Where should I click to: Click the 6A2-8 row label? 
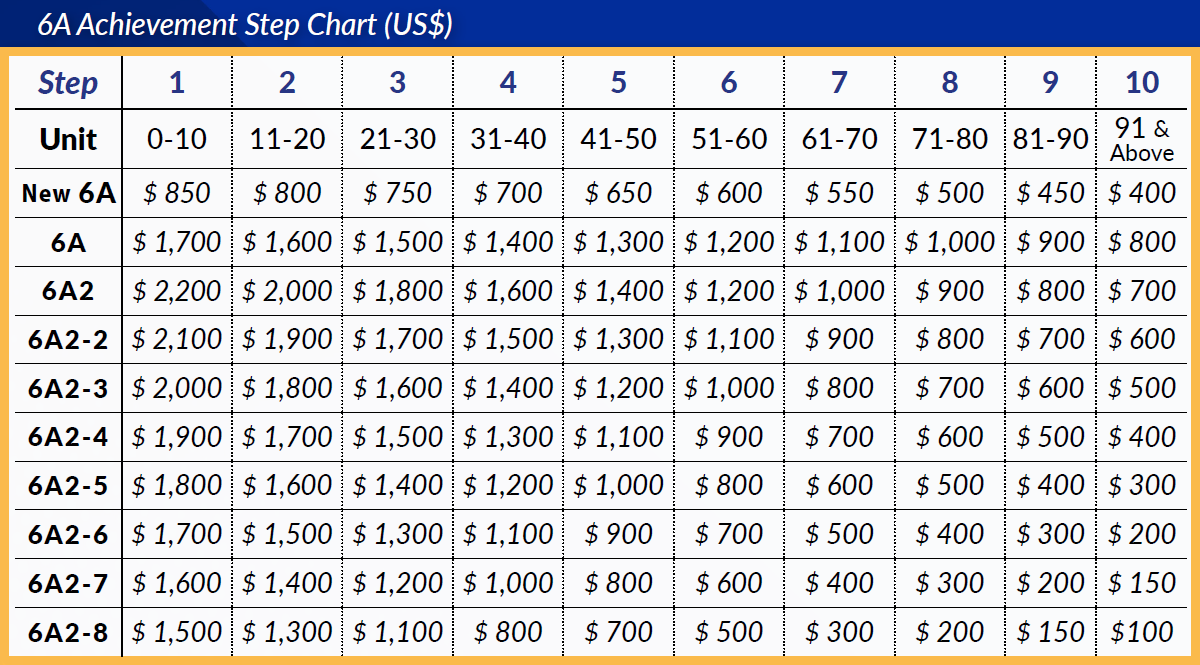(68, 632)
